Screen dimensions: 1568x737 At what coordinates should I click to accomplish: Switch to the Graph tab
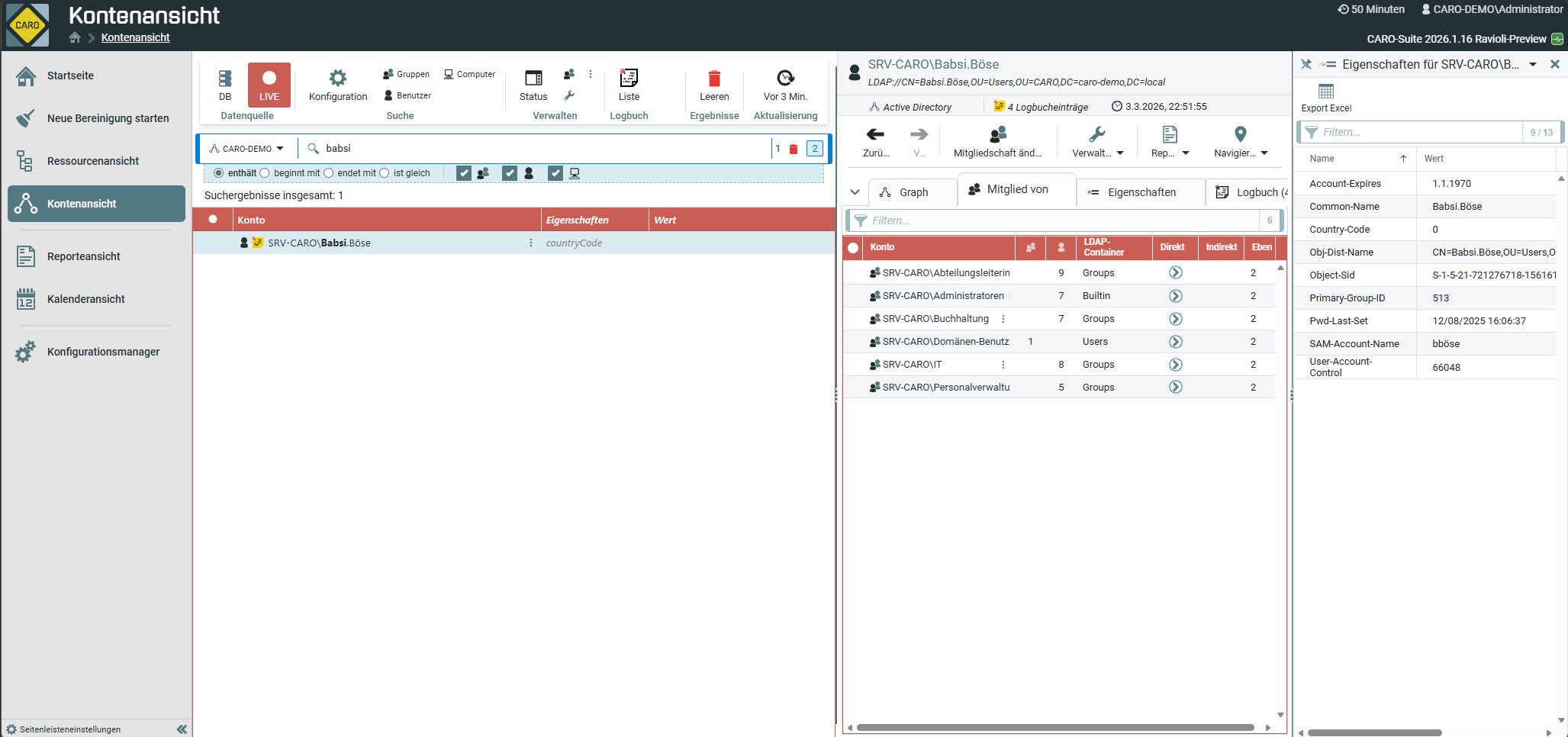pos(905,192)
